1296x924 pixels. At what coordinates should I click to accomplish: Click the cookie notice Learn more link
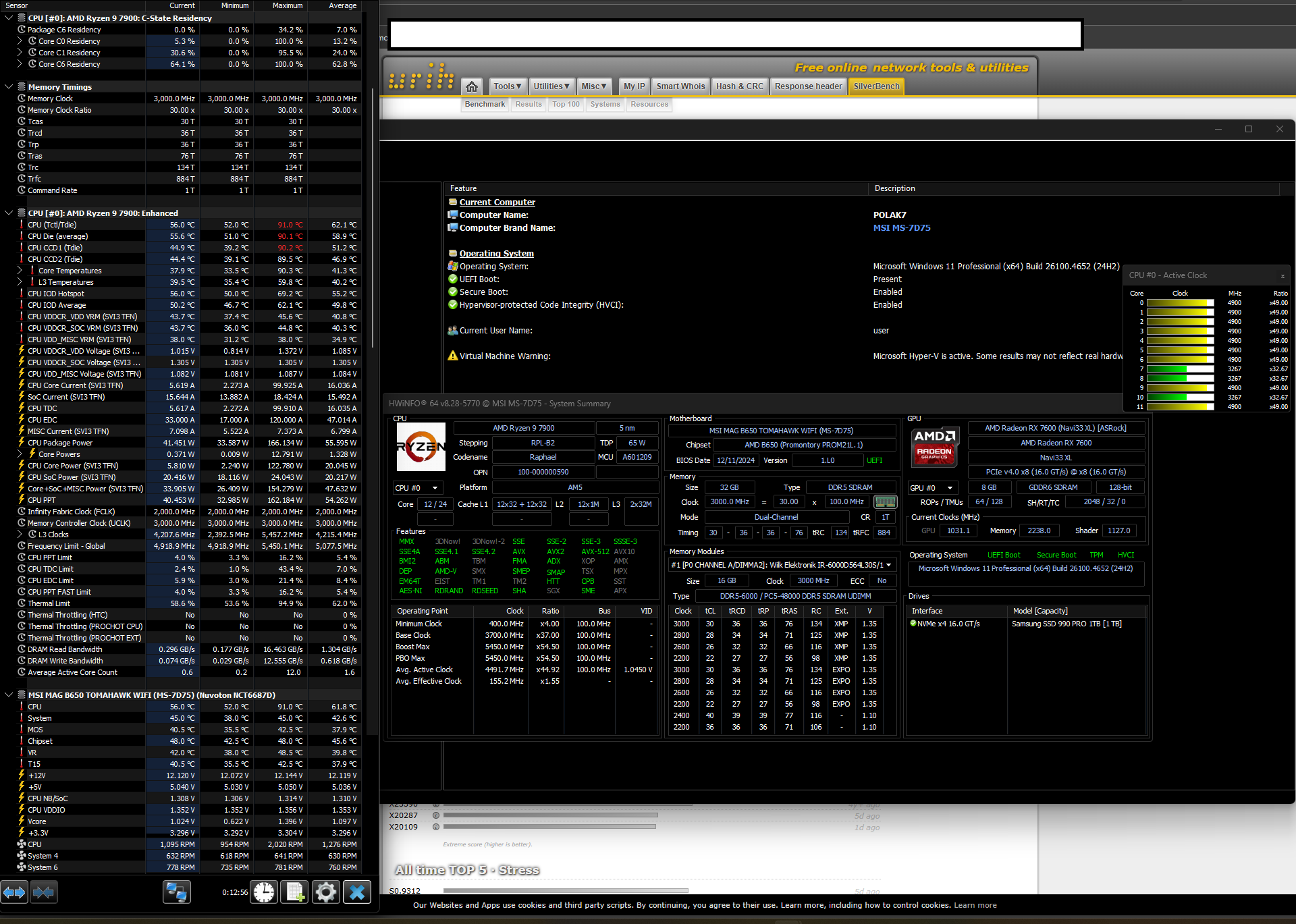(975, 905)
